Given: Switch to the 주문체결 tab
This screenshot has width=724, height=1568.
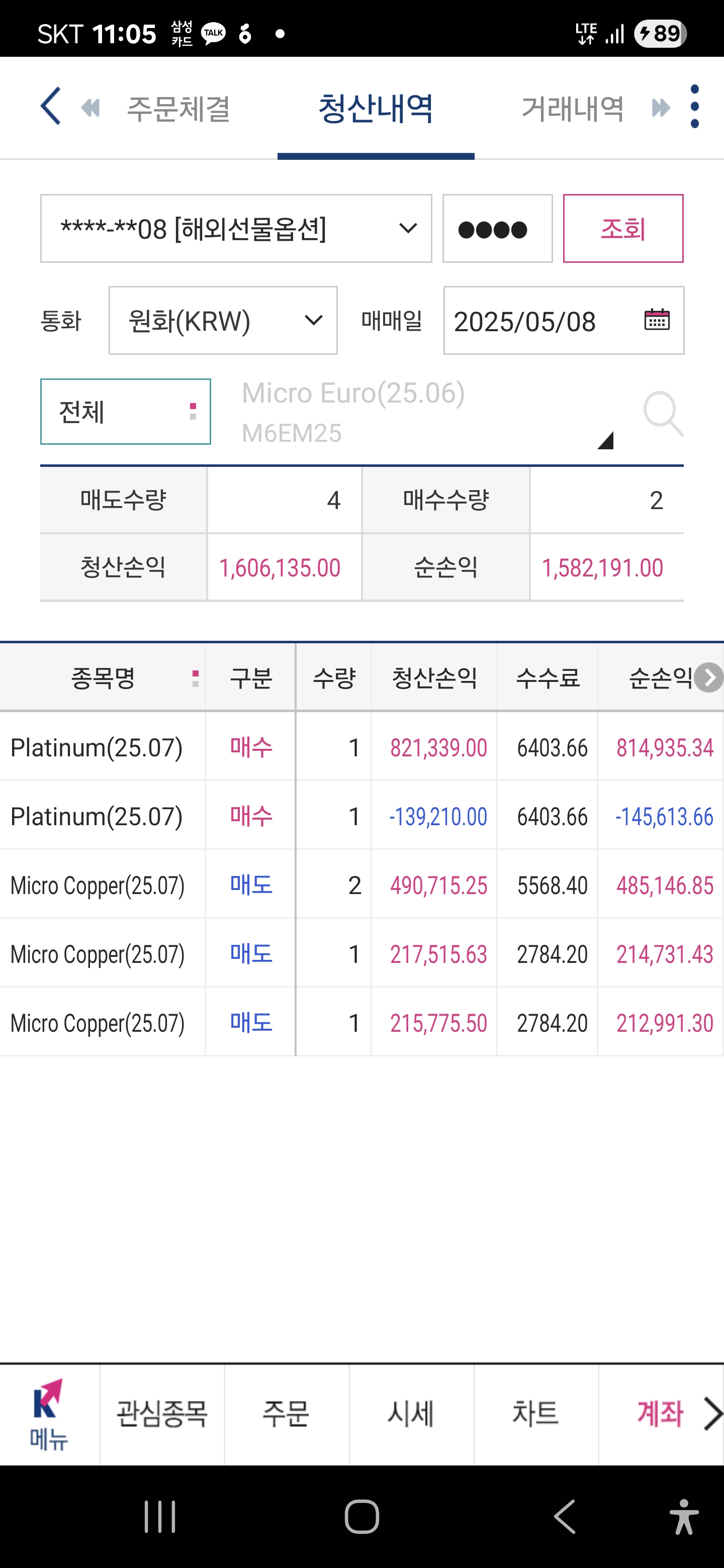Looking at the screenshot, I should 178,109.
